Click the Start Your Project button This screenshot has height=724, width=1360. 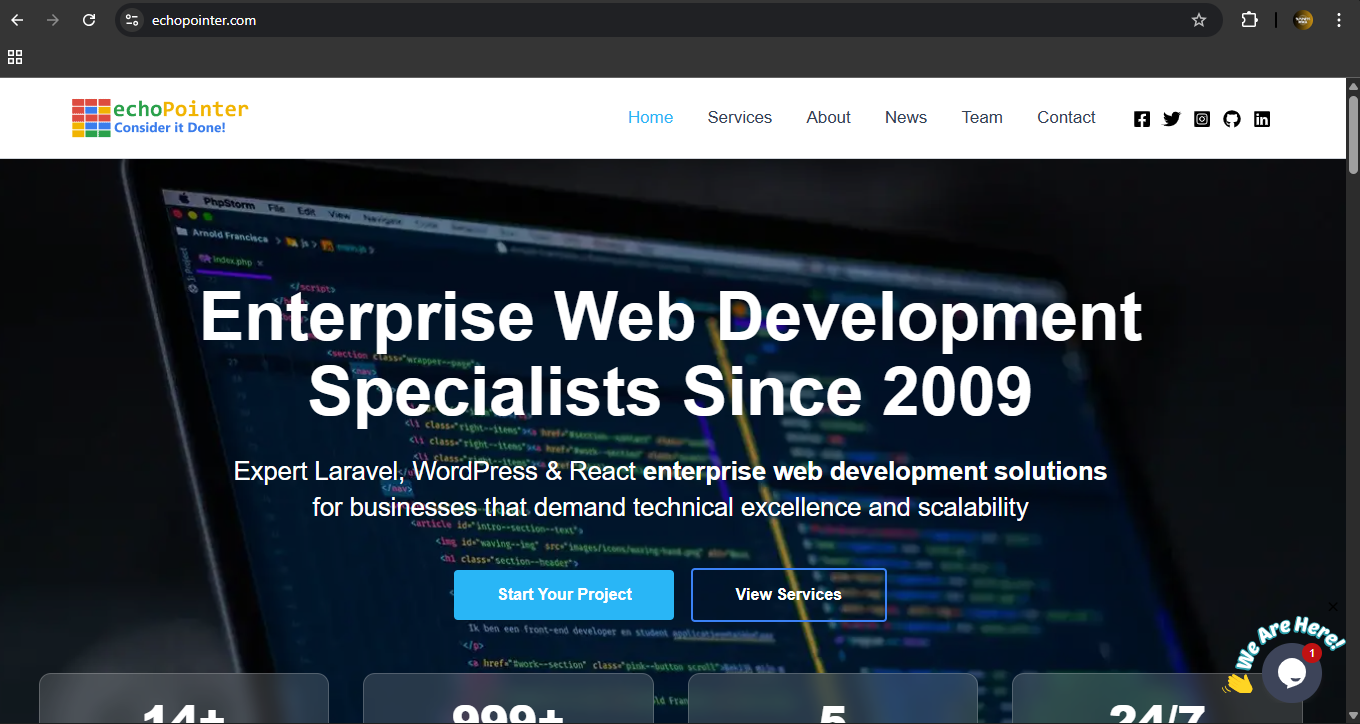[564, 595]
